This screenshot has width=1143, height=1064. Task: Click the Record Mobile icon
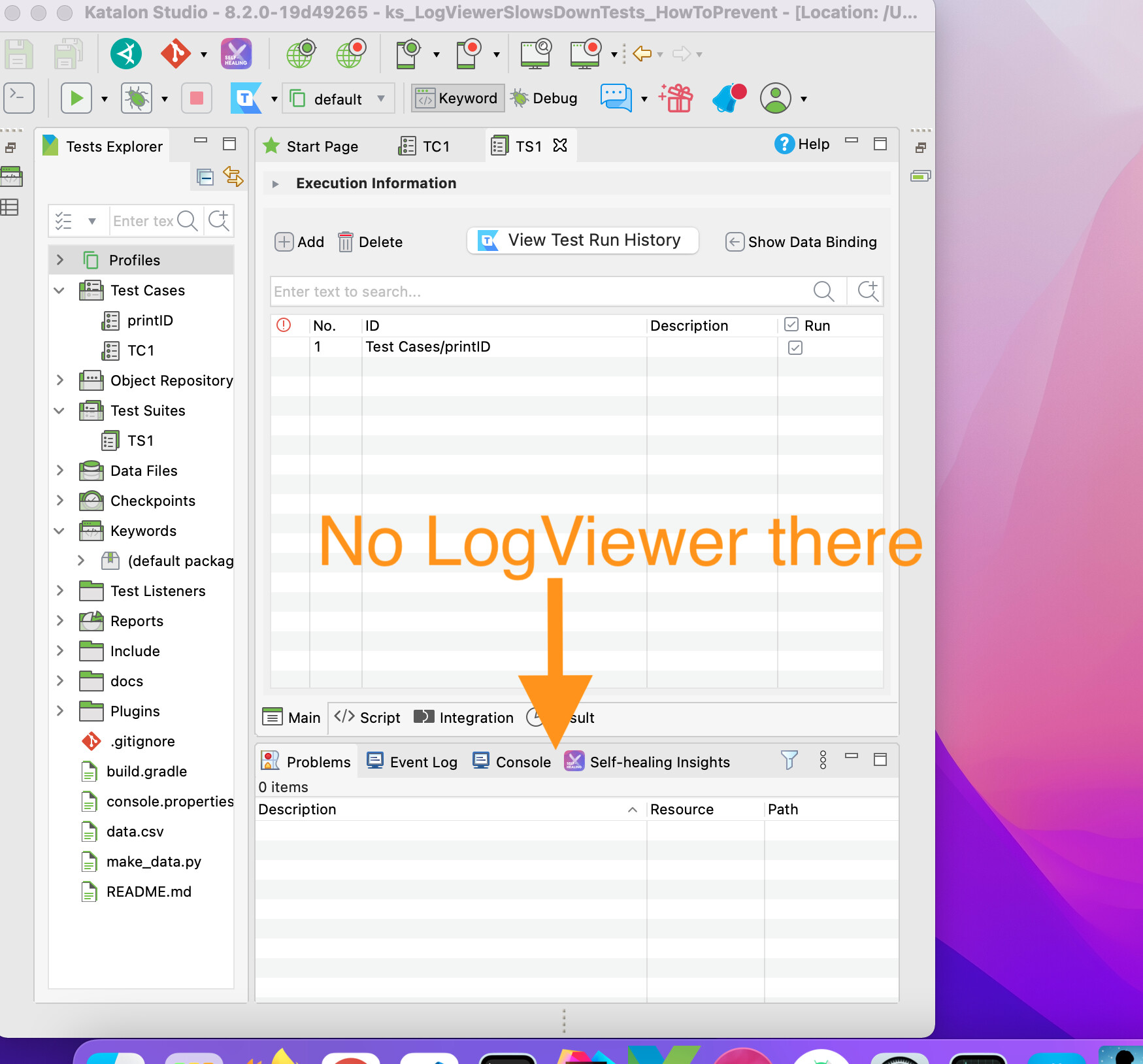point(469,54)
